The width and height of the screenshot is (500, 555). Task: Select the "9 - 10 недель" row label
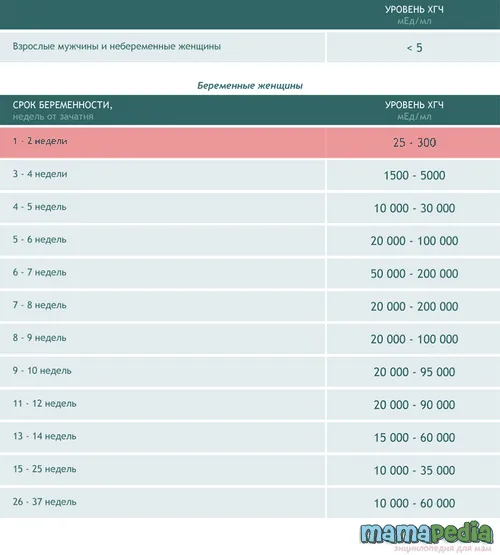coord(42,371)
